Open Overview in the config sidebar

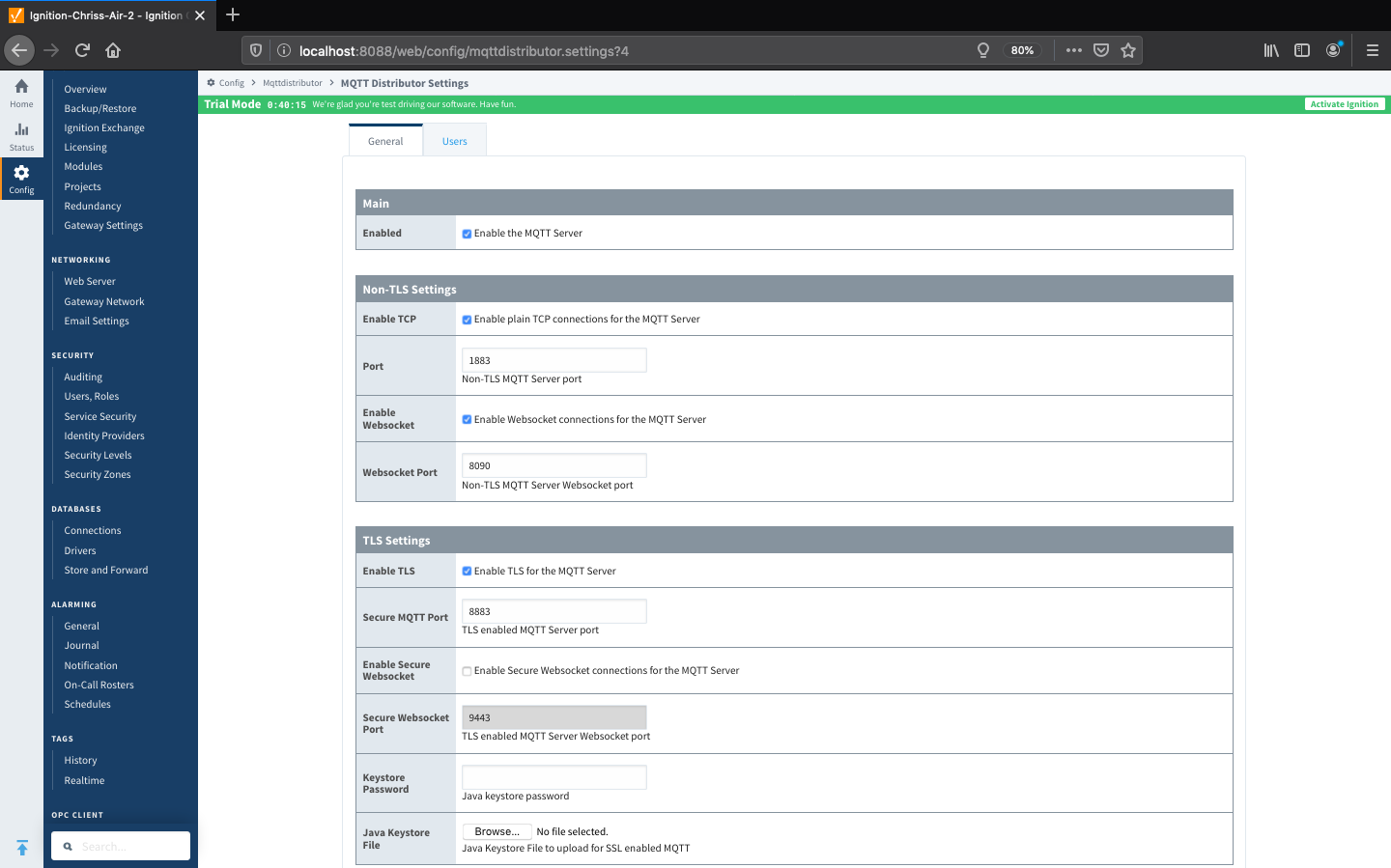coord(85,89)
